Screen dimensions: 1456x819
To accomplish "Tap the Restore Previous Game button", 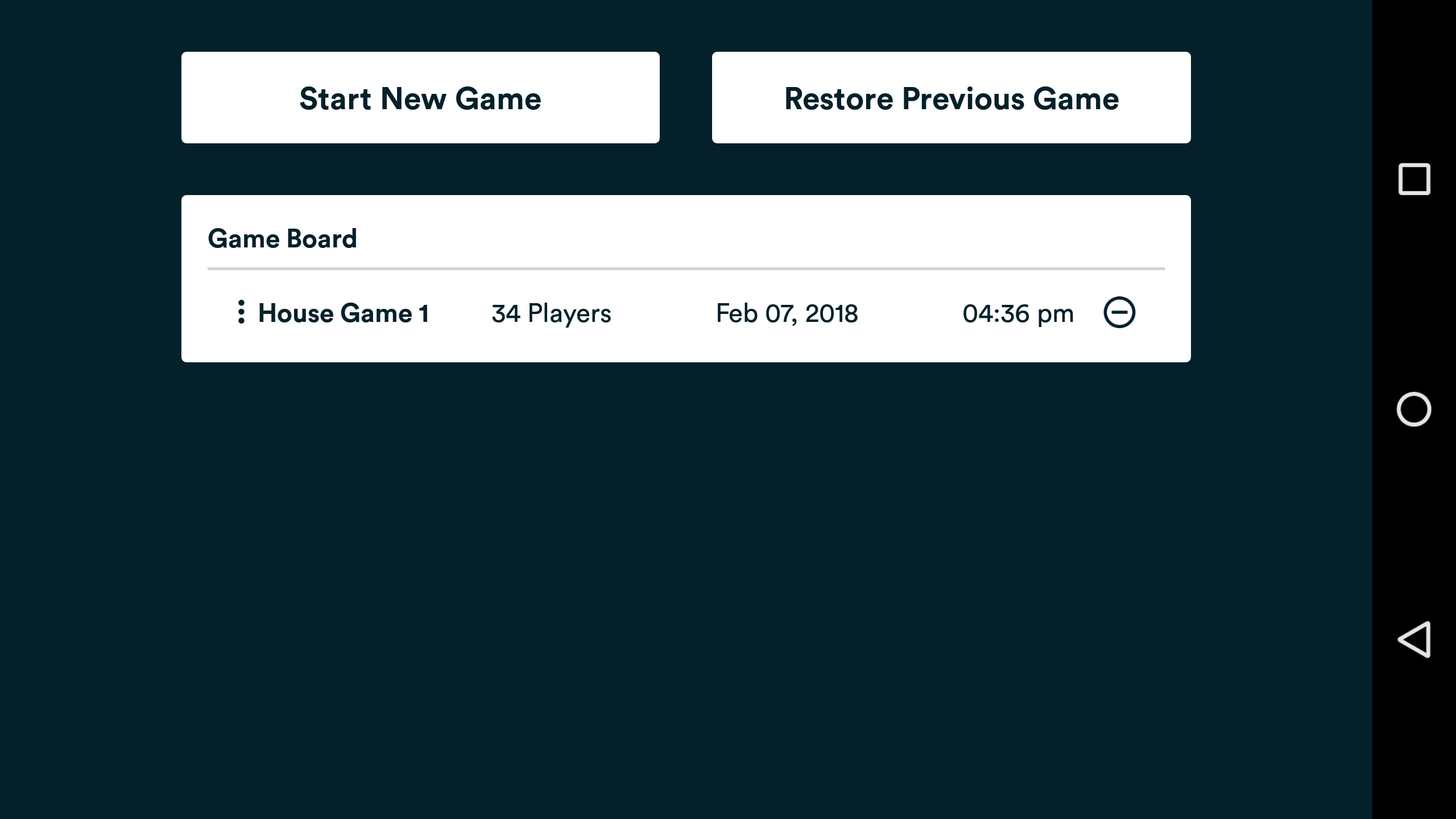I will click(x=951, y=98).
